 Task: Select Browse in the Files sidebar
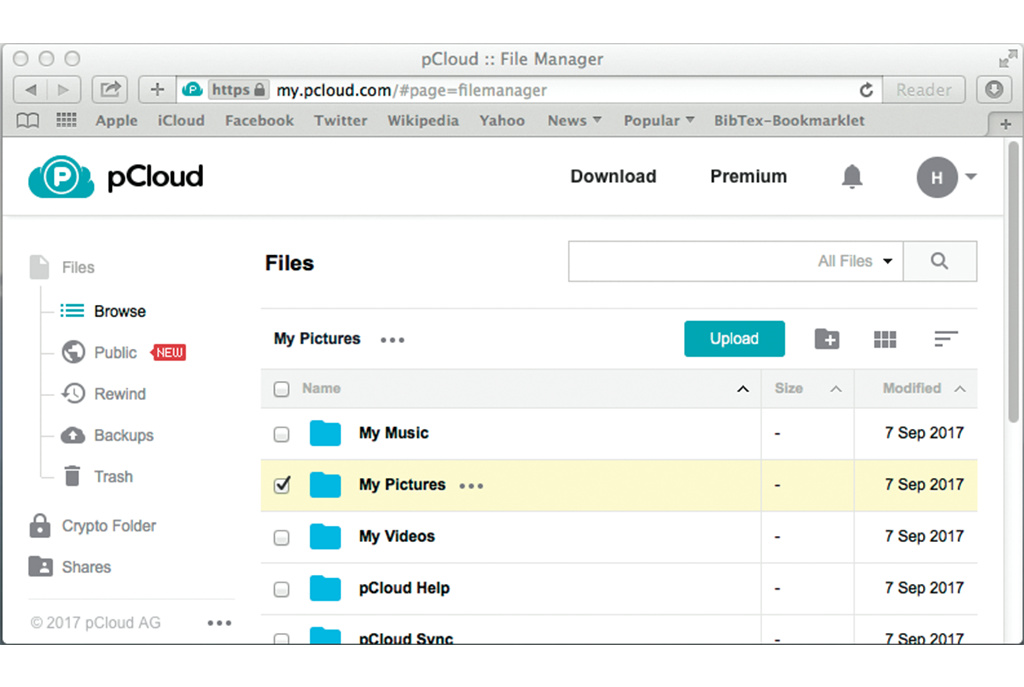(x=119, y=311)
